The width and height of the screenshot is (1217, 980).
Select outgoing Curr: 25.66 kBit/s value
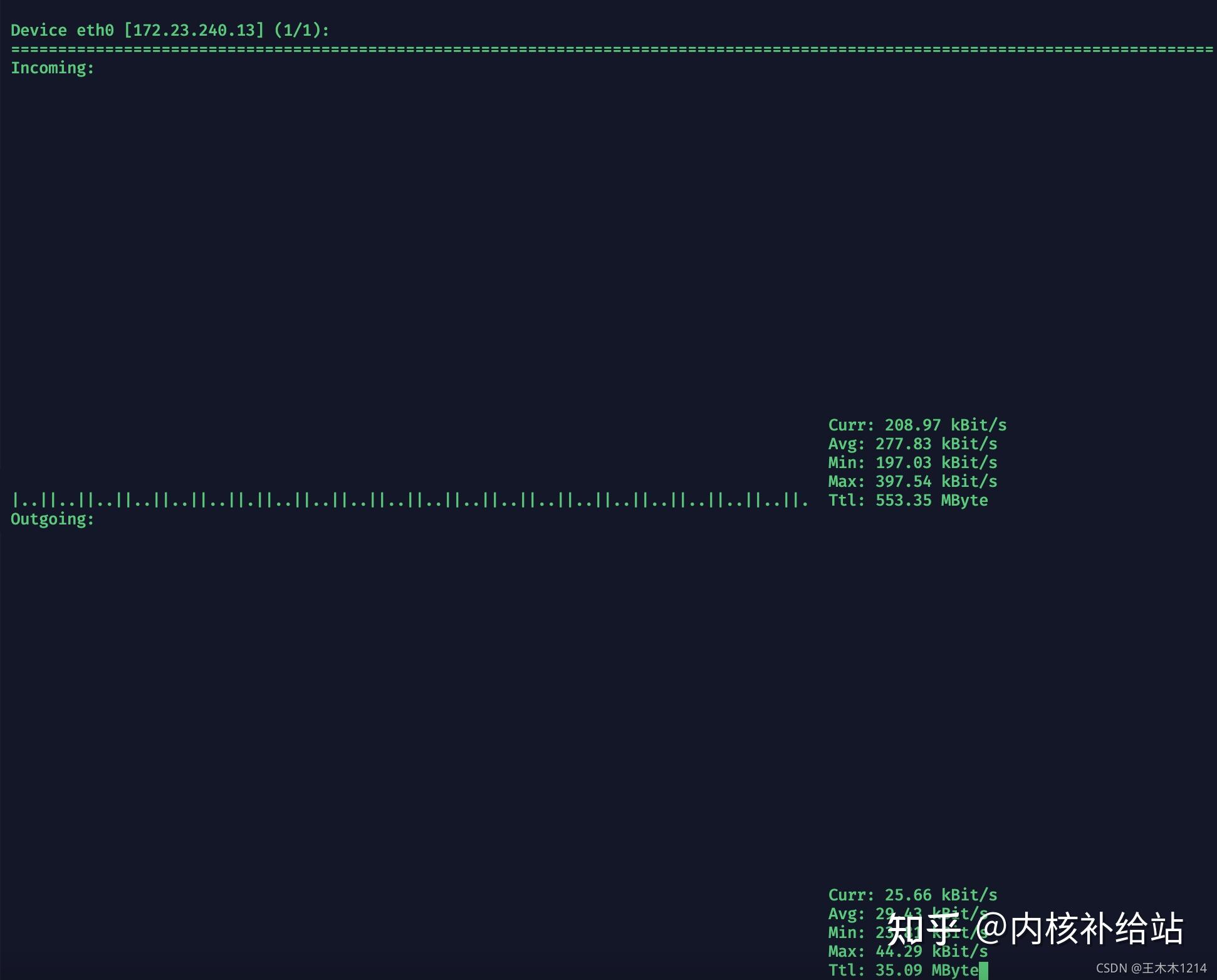(912, 895)
